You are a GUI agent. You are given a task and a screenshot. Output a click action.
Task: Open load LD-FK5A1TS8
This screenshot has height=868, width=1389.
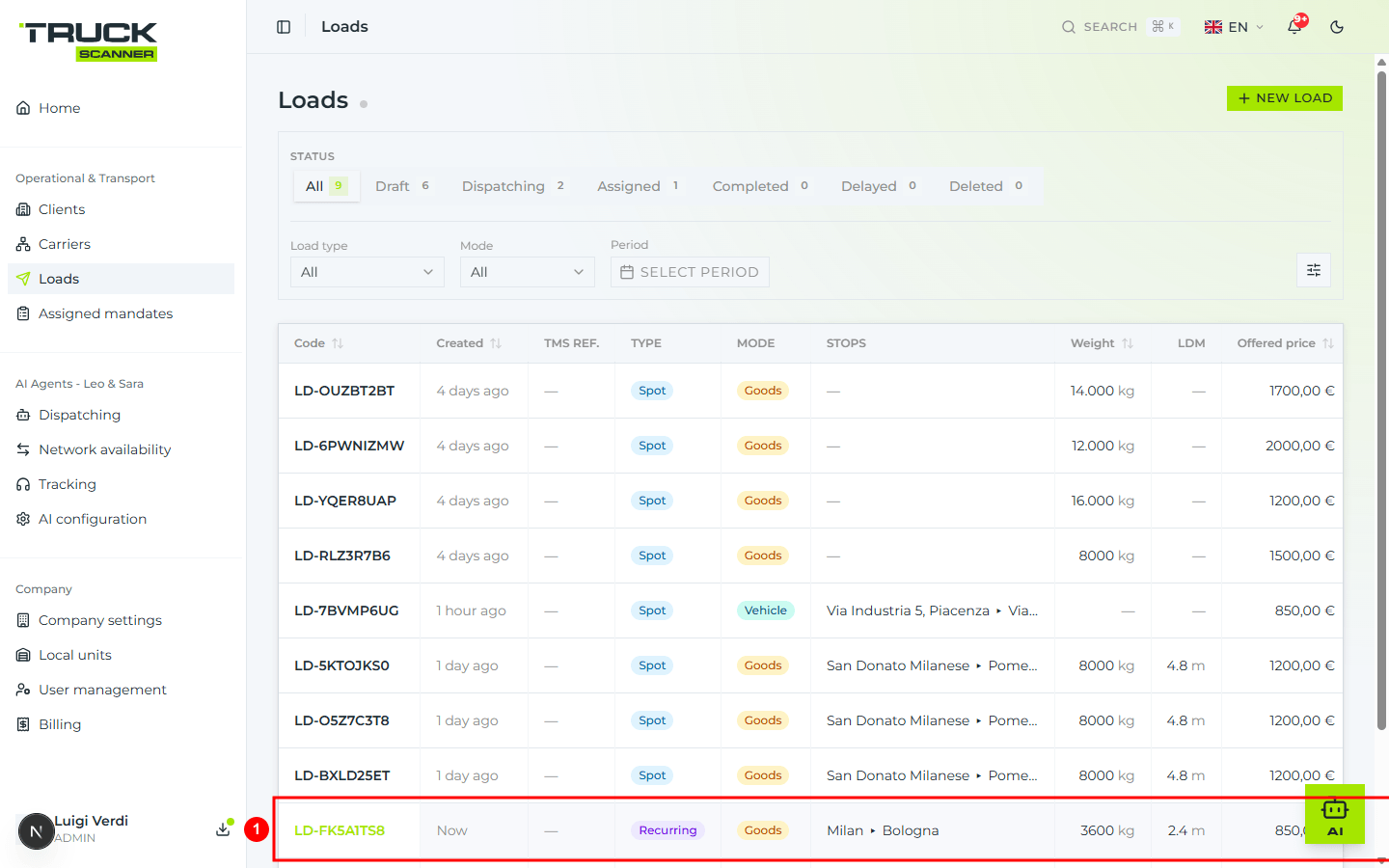[340, 830]
